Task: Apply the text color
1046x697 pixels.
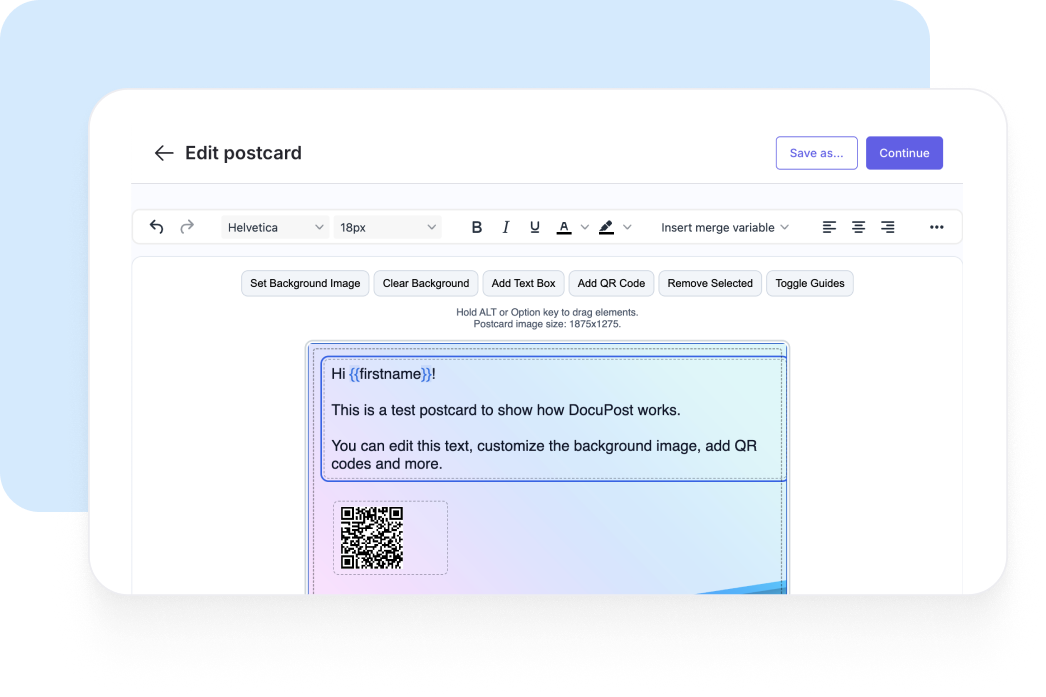Action: (564, 227)
